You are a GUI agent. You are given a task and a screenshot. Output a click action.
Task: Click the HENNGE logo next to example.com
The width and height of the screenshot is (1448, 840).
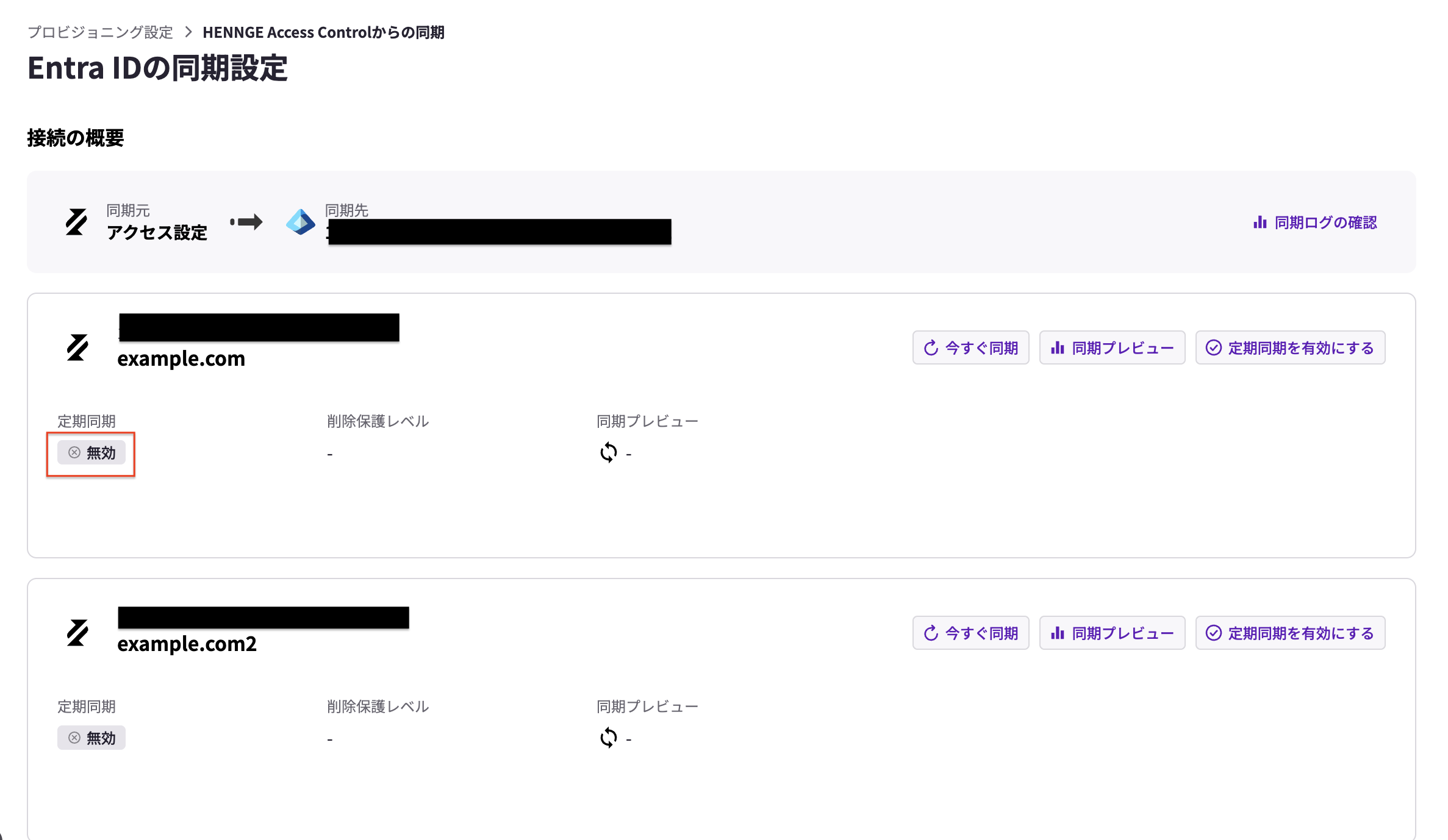(x=77, y=347)
